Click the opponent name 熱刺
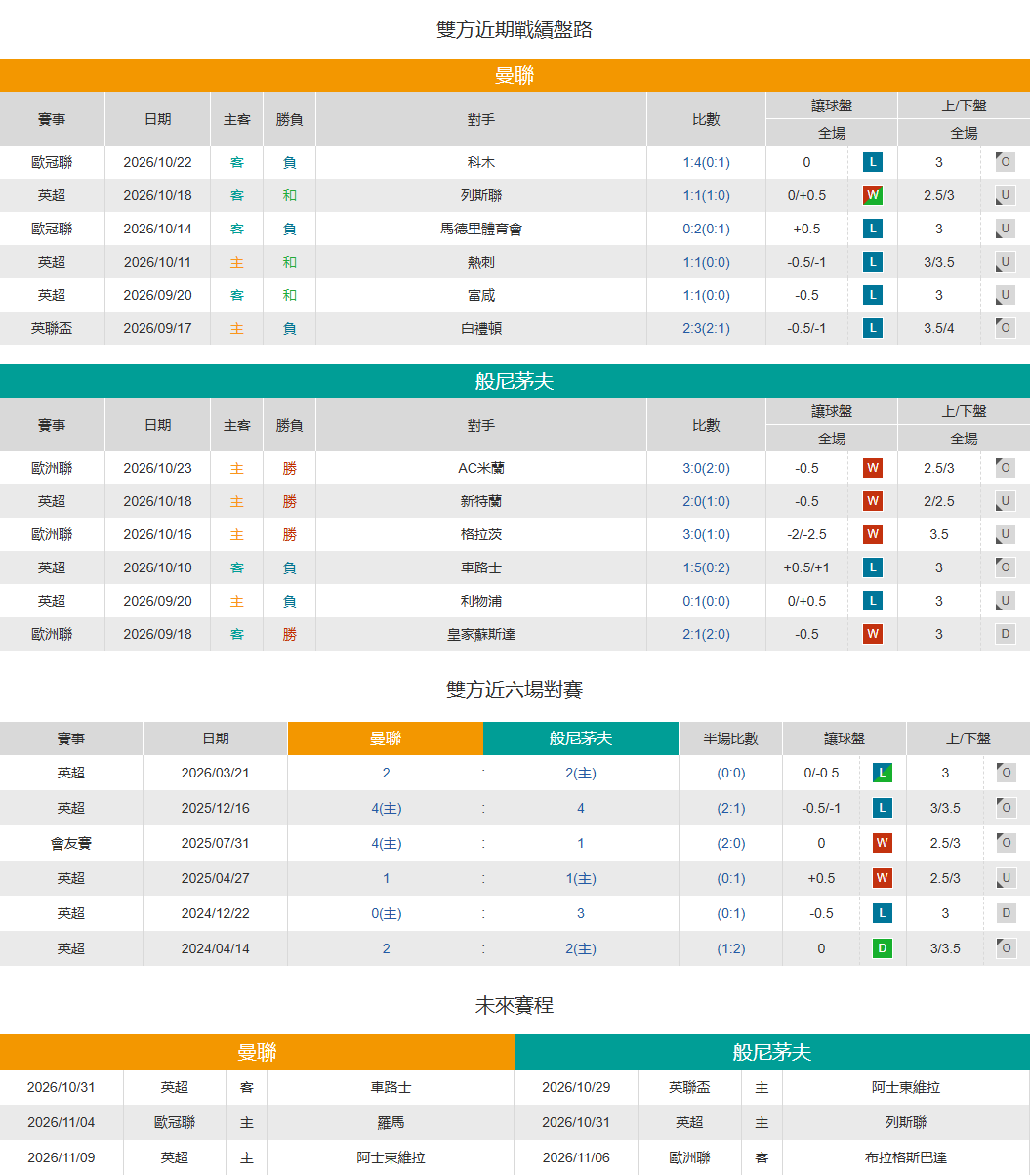The height and width of the screenshot is (1176, 1030). [481, 262]
